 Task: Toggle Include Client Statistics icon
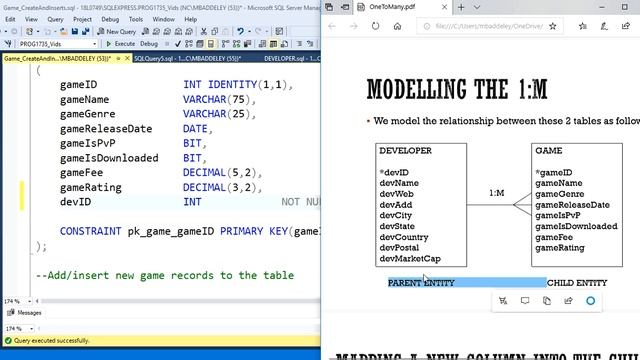click(248, 44)
